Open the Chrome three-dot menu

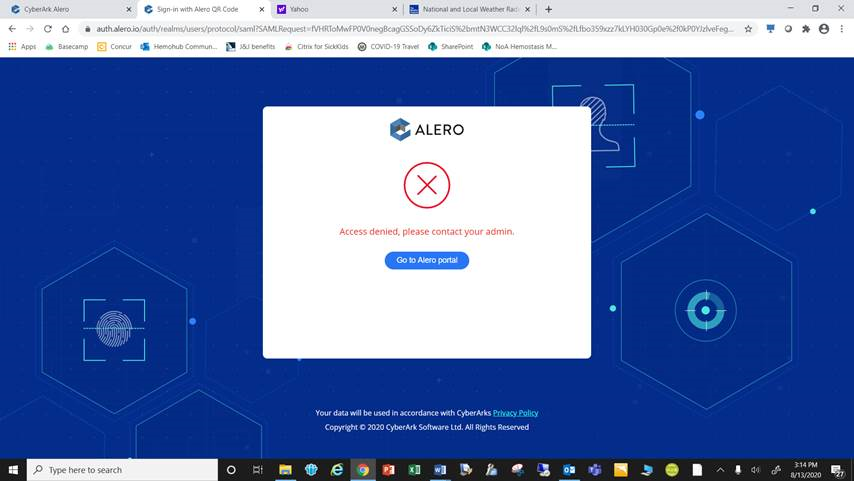(x=841, y=29)
